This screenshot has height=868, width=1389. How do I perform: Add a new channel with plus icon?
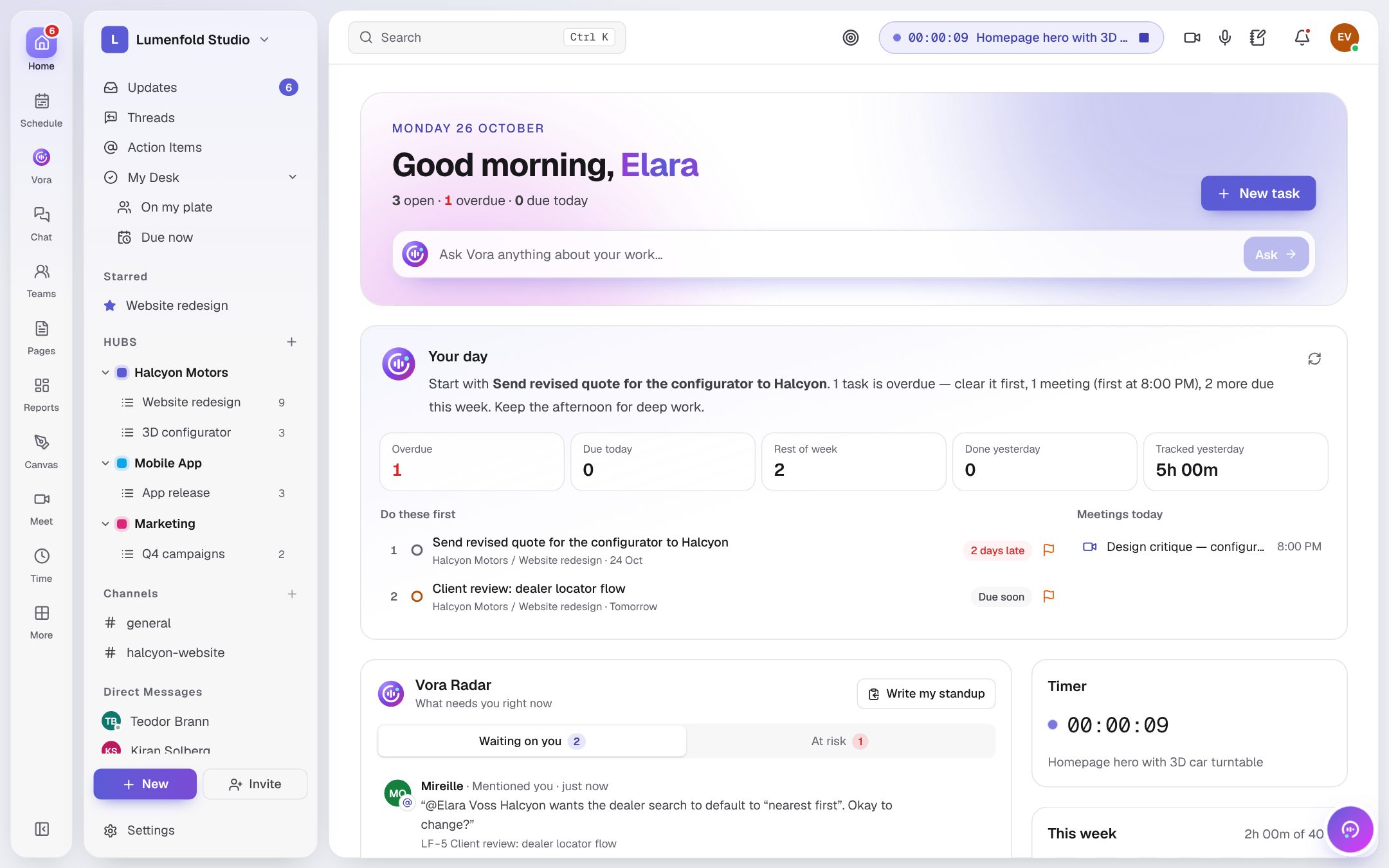point(292,593)
